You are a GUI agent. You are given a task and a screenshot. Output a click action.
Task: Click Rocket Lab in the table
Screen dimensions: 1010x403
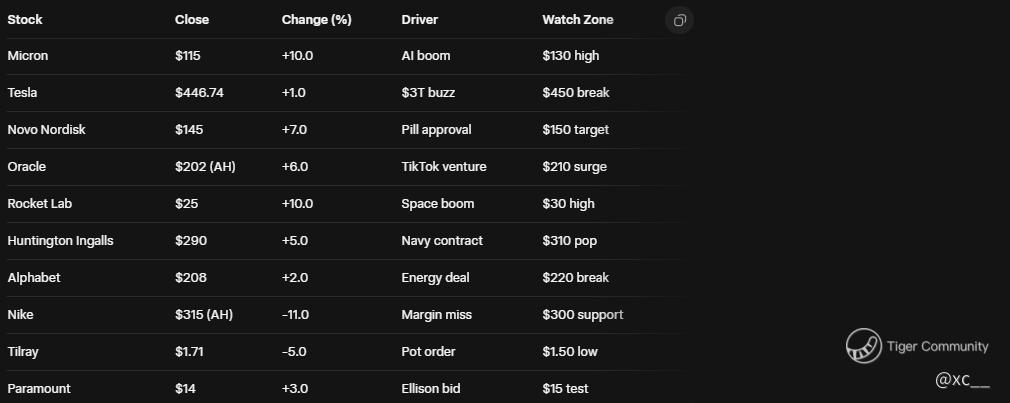(39, 204)
